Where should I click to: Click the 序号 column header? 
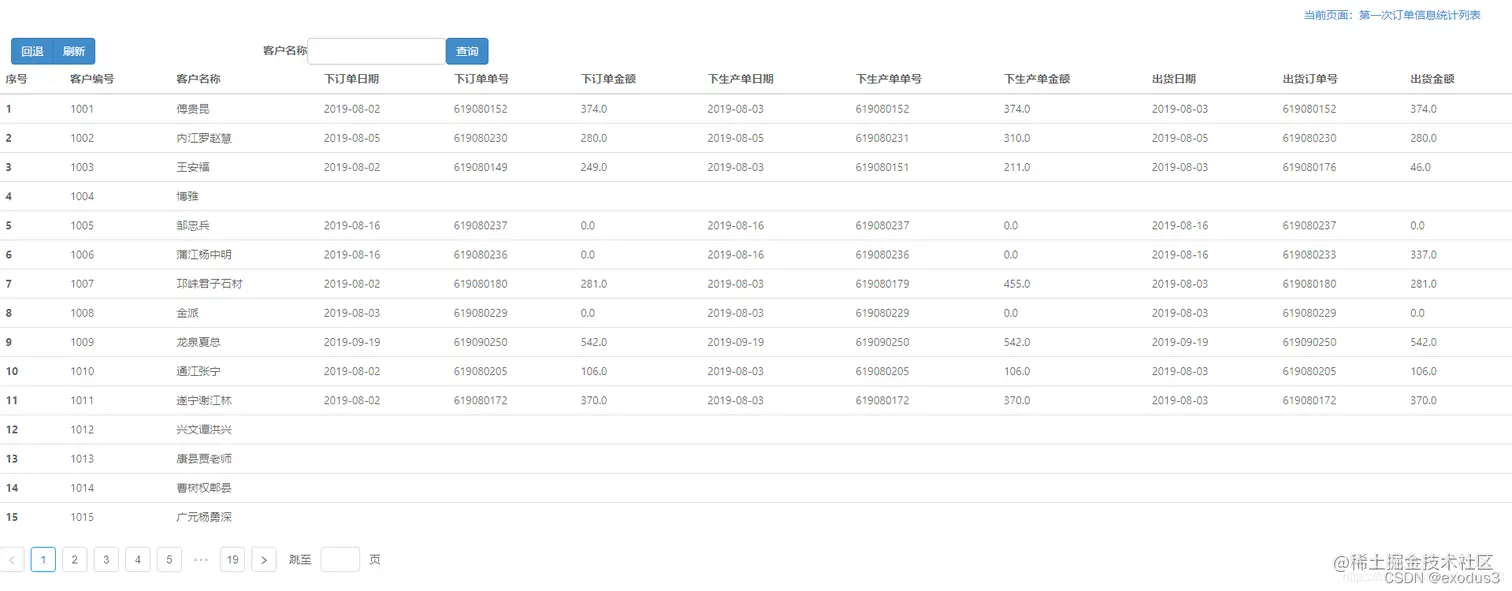[x=16, y=79]
